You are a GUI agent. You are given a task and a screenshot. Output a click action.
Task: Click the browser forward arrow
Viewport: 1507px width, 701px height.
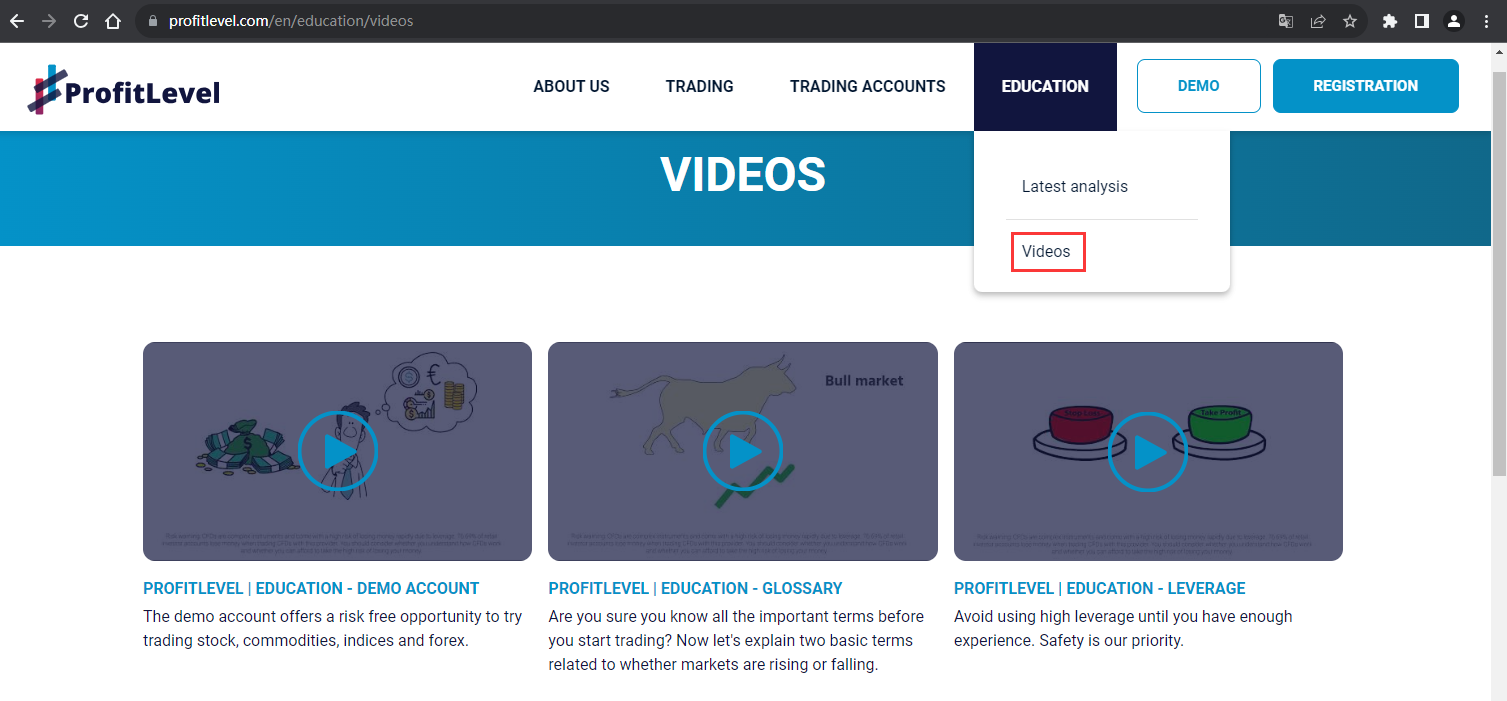[49, 21]
